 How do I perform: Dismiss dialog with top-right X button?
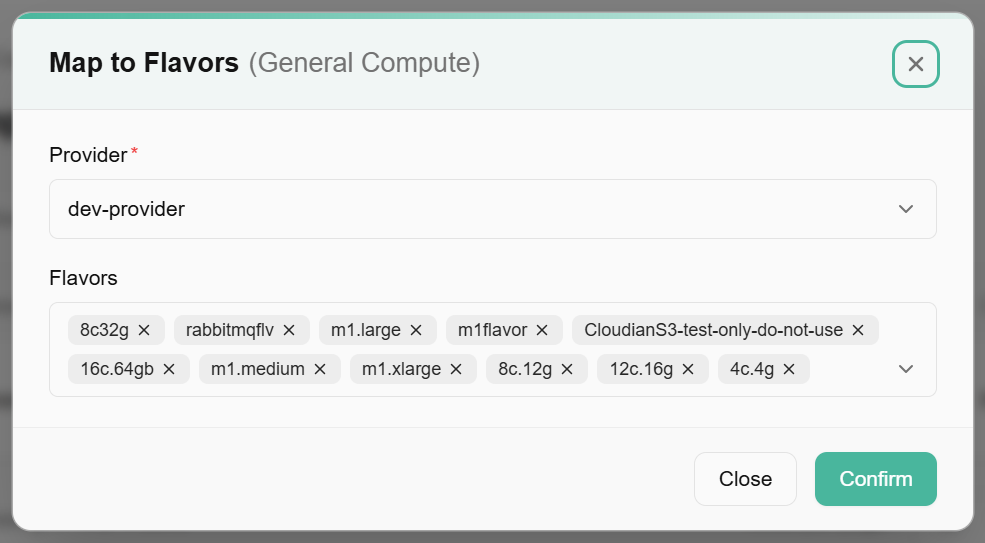tap(916, 64)
